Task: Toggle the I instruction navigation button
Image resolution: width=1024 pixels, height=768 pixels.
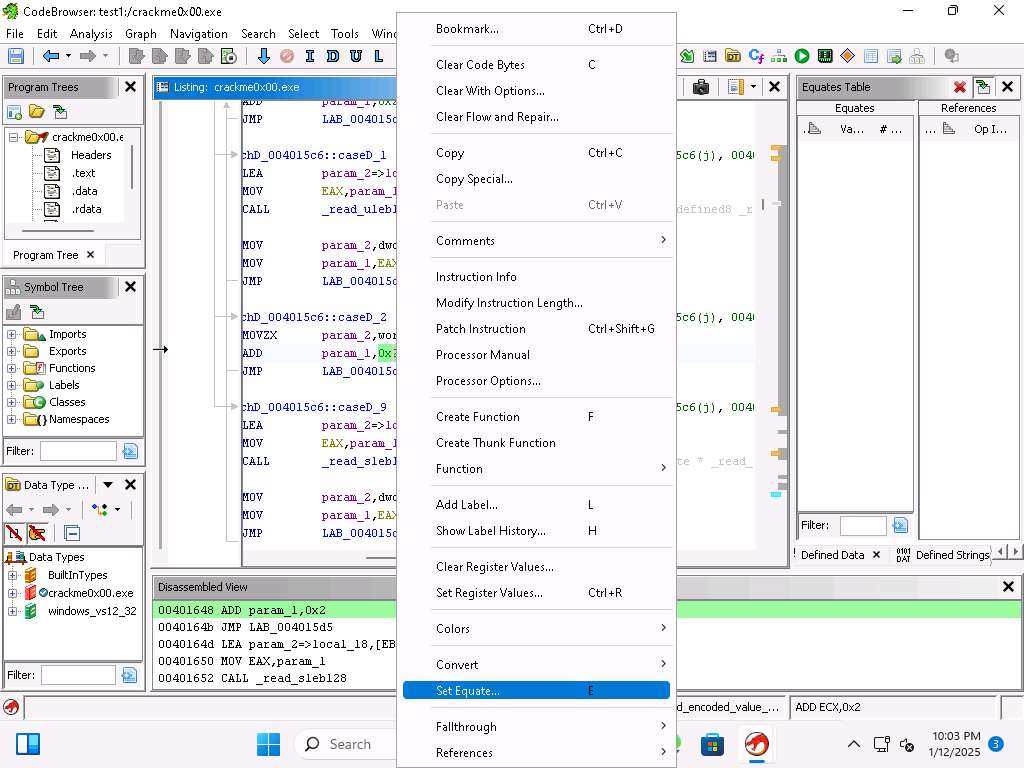Action: click(310, 57)
